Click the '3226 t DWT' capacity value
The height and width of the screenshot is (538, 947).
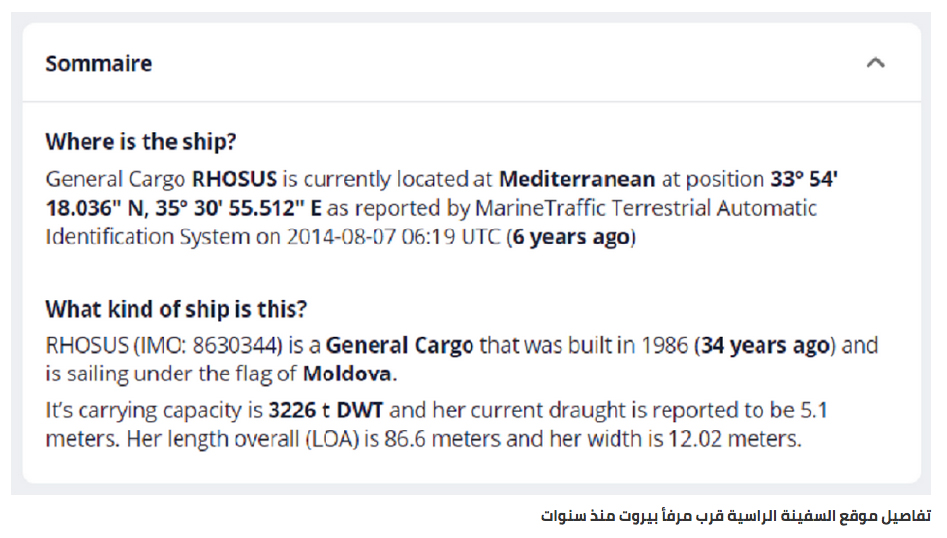click(326, 410)
